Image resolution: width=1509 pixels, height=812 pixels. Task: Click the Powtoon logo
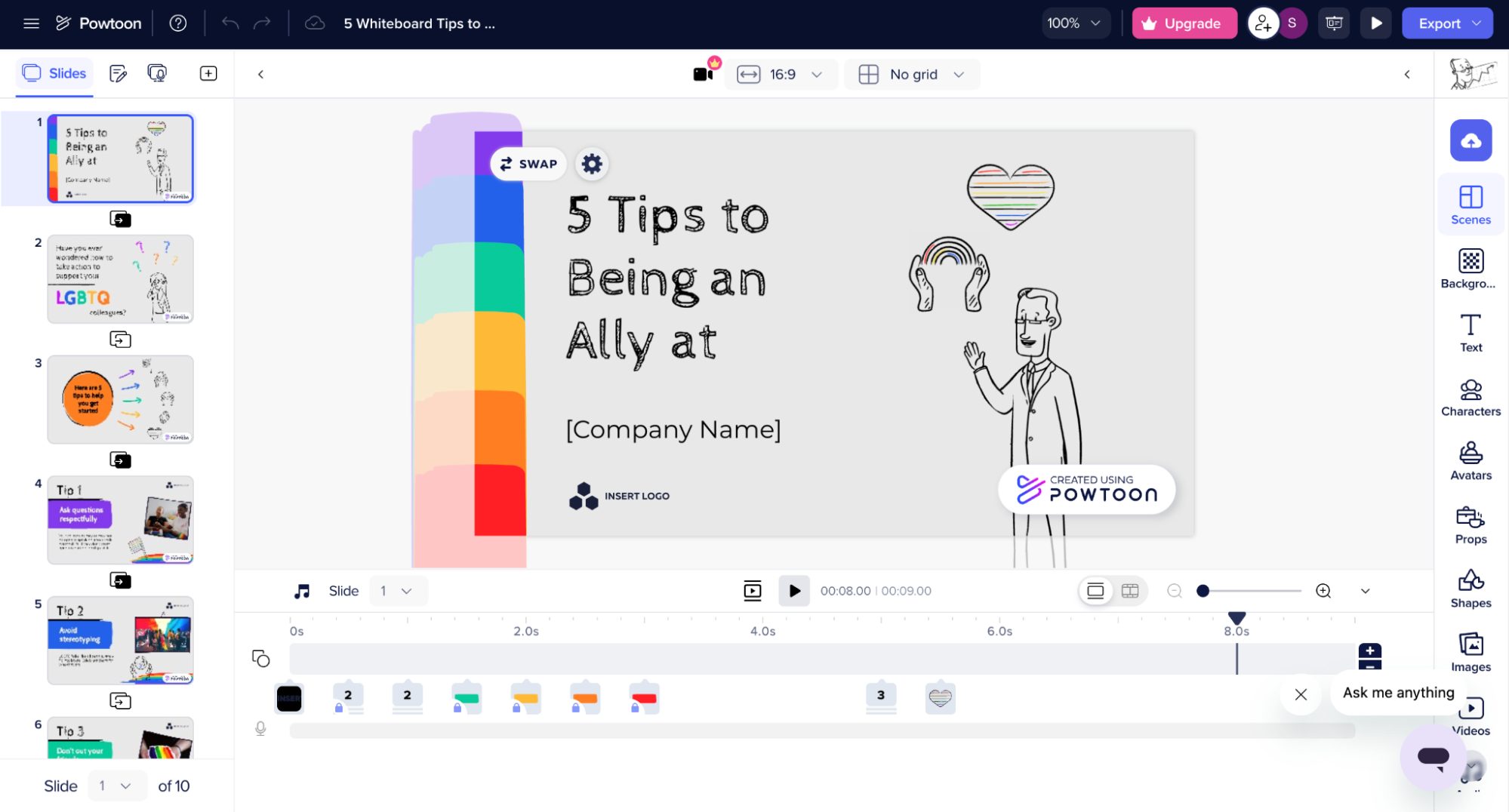tap(99, 23)
